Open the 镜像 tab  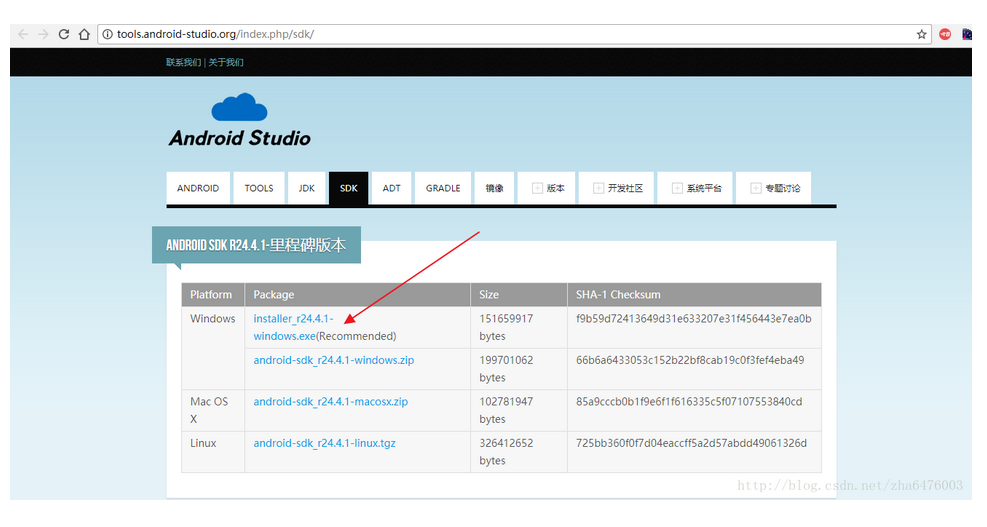click(494, 188)
